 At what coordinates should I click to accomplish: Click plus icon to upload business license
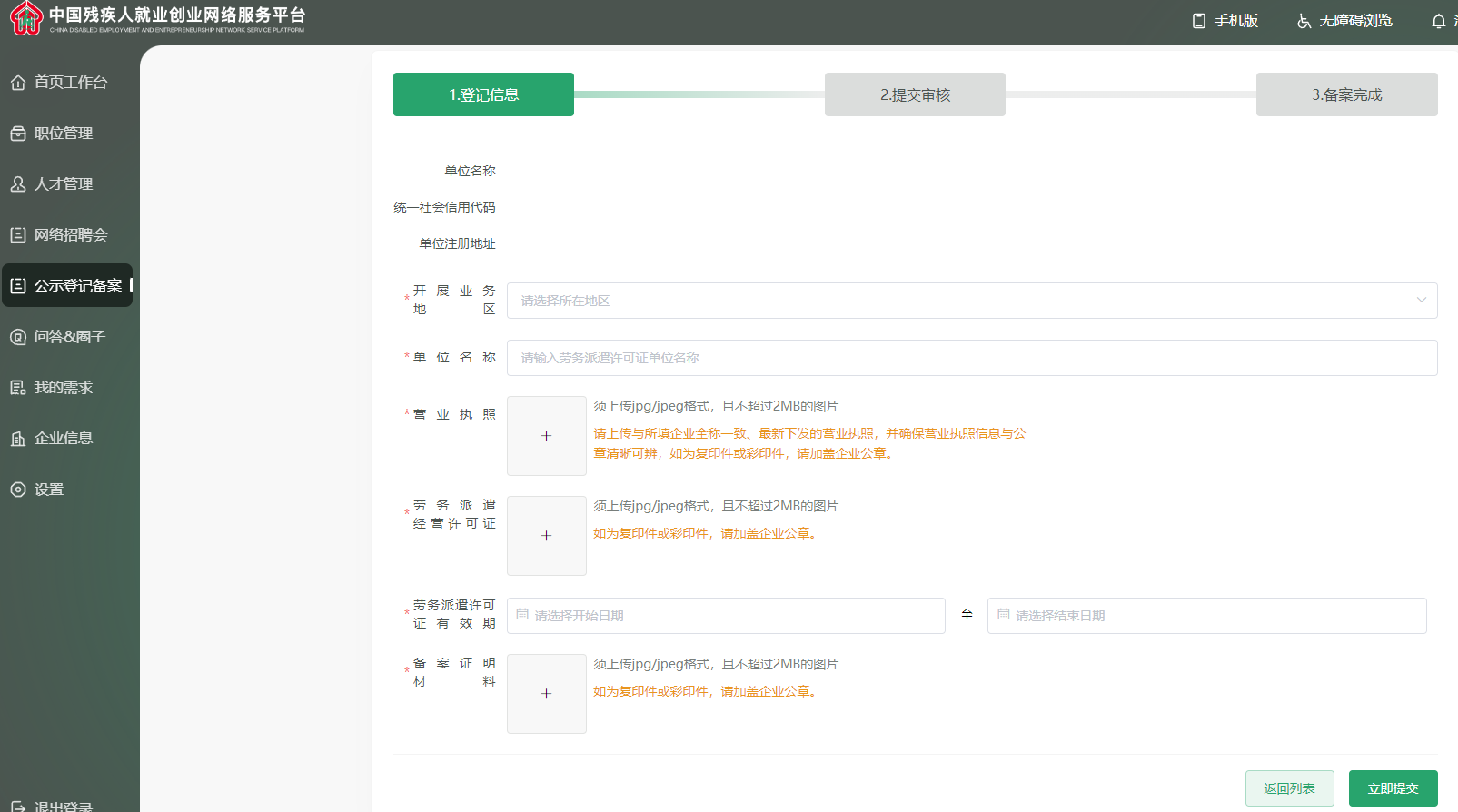[x=546, y=436]
